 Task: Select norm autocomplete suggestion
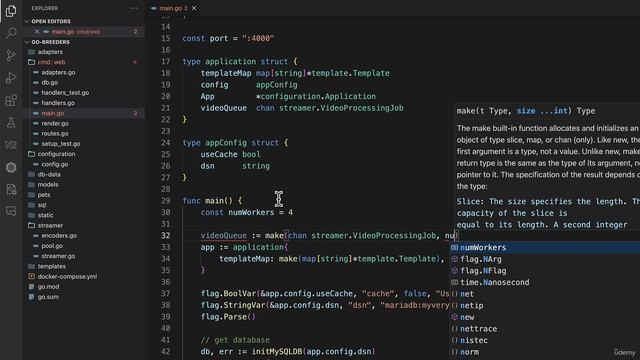[x=545, y=352]
